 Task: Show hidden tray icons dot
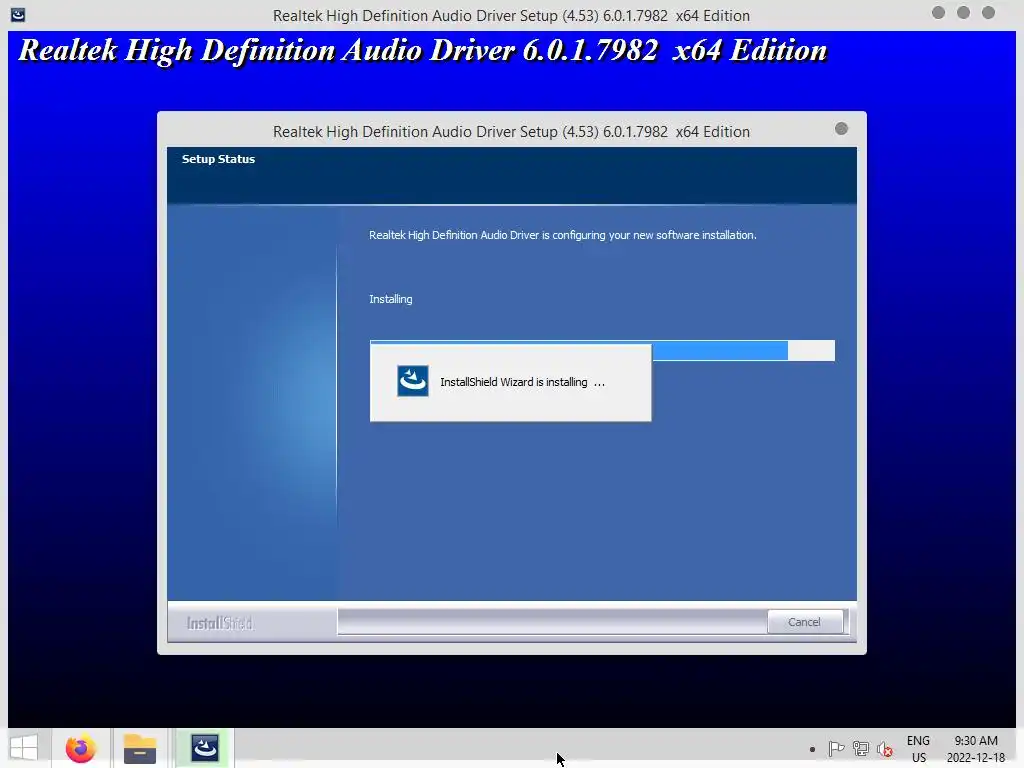(x=812, y=749)
